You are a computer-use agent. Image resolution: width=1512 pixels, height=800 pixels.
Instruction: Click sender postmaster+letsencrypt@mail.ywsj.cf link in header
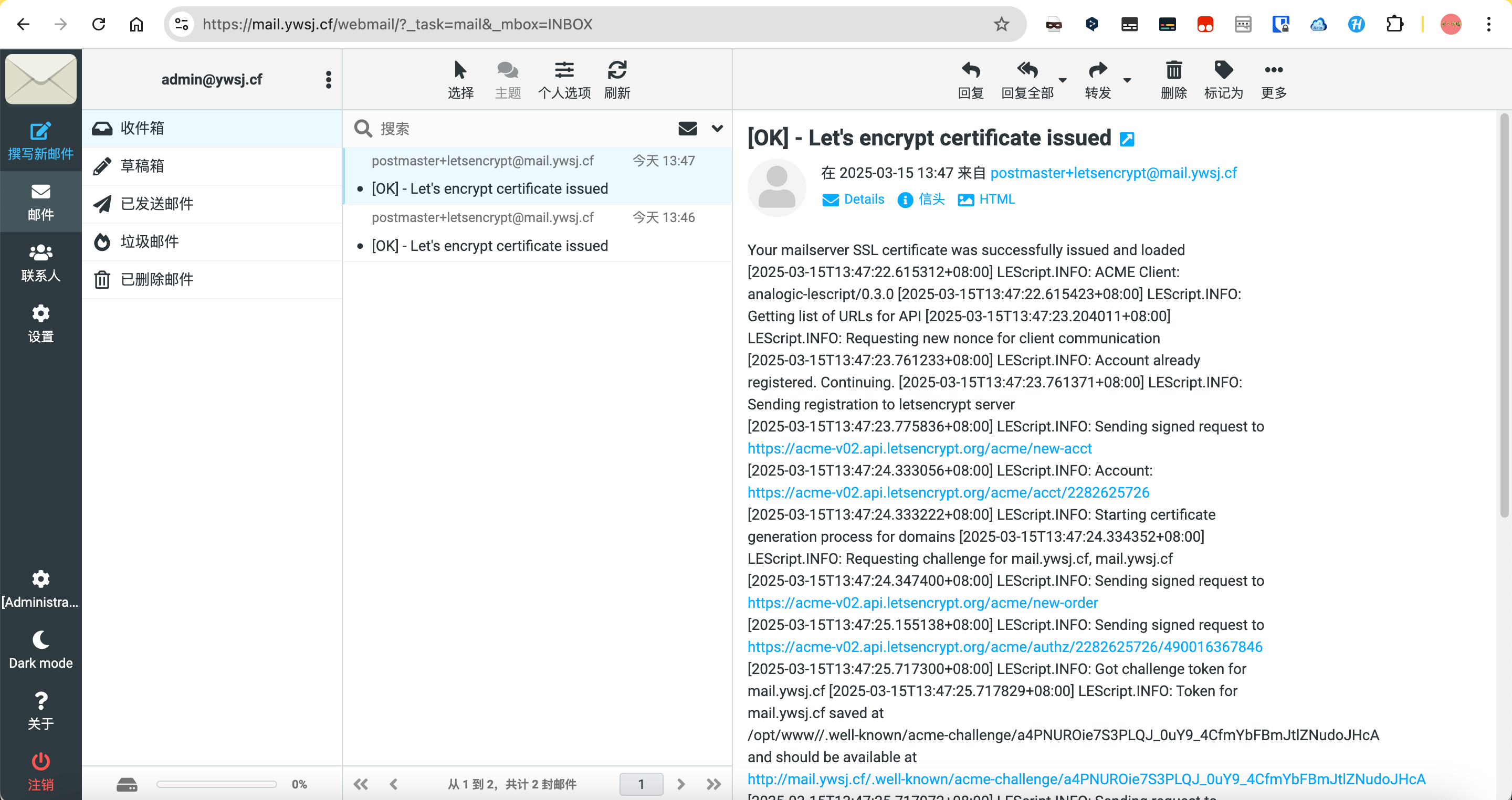point(1113,173)
